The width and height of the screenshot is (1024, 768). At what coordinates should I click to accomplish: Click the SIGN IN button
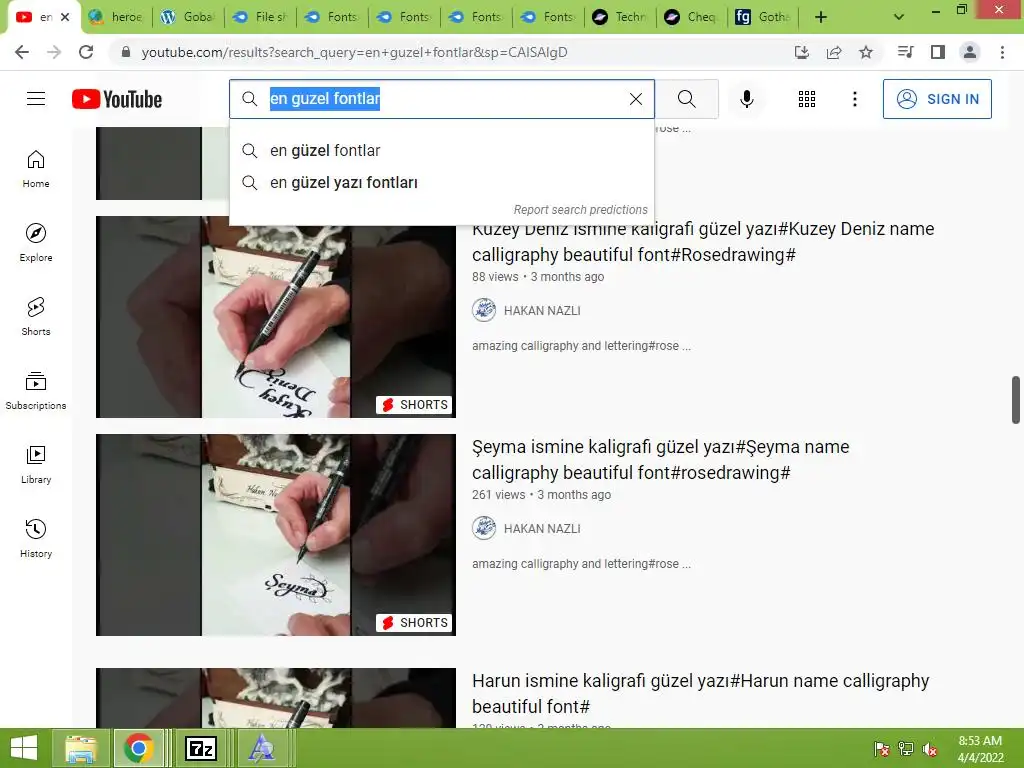coord(936,99)
